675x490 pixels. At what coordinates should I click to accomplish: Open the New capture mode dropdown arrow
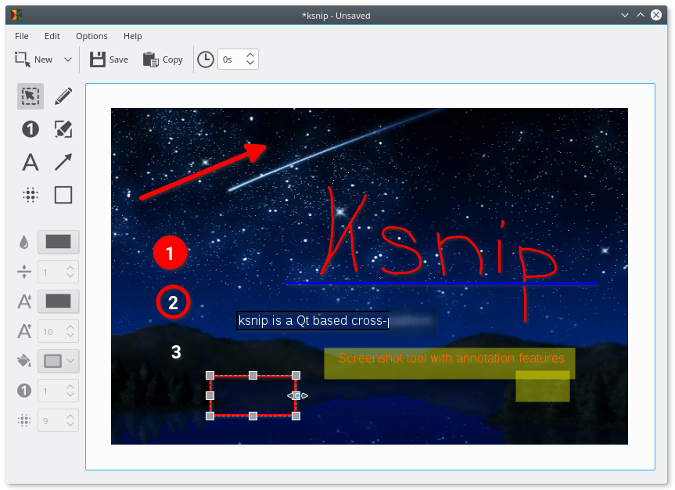click(68, 60)
